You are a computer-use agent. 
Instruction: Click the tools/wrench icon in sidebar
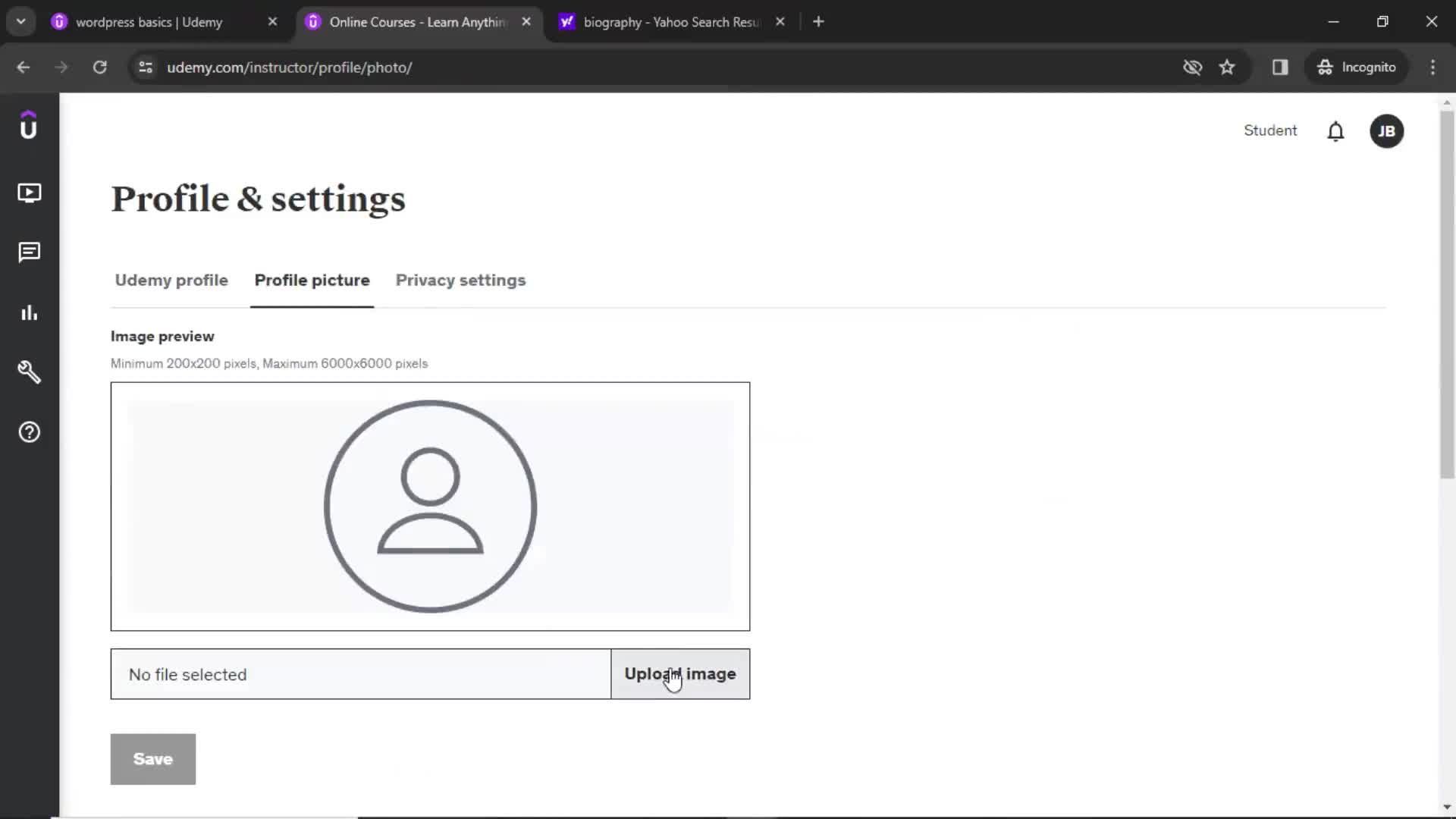click(29, 372)
